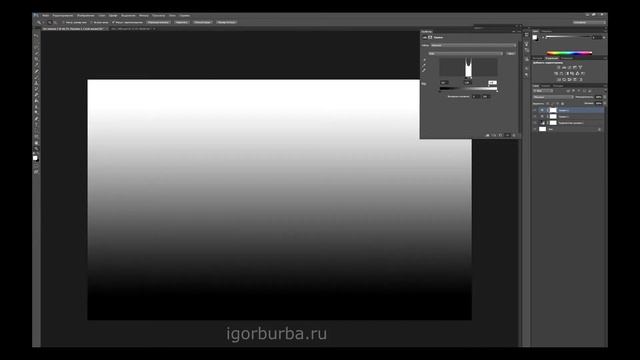This screenshot has height=360, width=640.
Task: Click the black input level field in Levels
Action: click(x=444, y=82)
